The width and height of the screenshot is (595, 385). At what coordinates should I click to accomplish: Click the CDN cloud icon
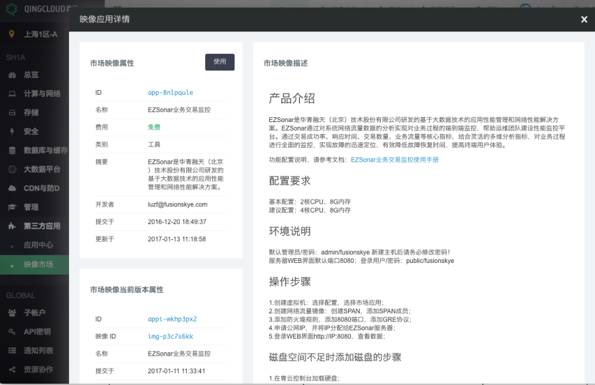(12, 188)
